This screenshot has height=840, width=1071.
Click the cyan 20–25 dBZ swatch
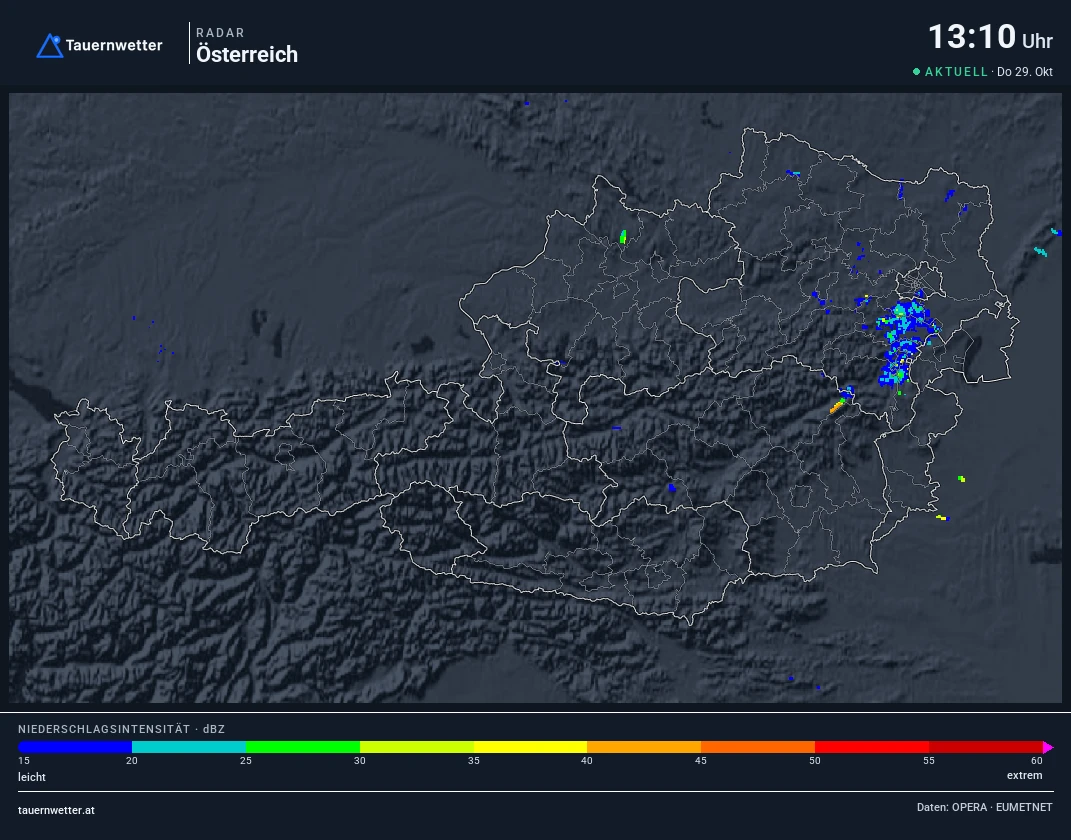(189, 747)
